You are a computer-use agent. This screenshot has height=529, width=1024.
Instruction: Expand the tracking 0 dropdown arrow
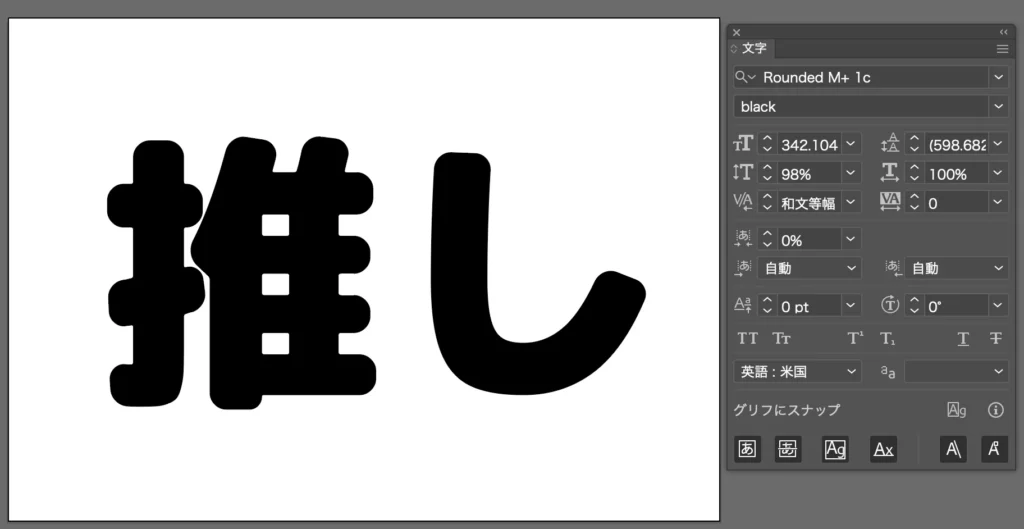999,202
